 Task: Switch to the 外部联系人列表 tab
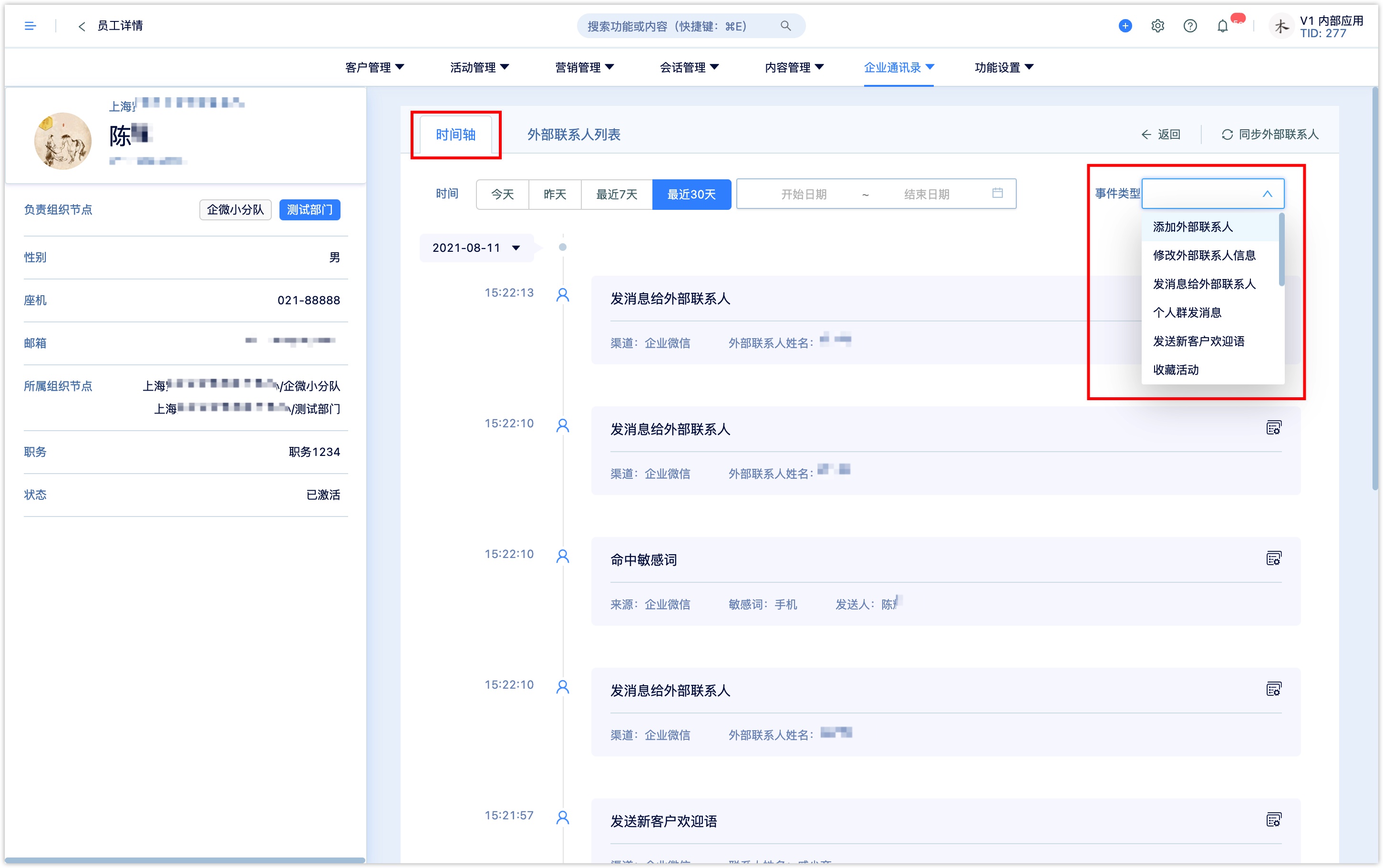point(574,134)
